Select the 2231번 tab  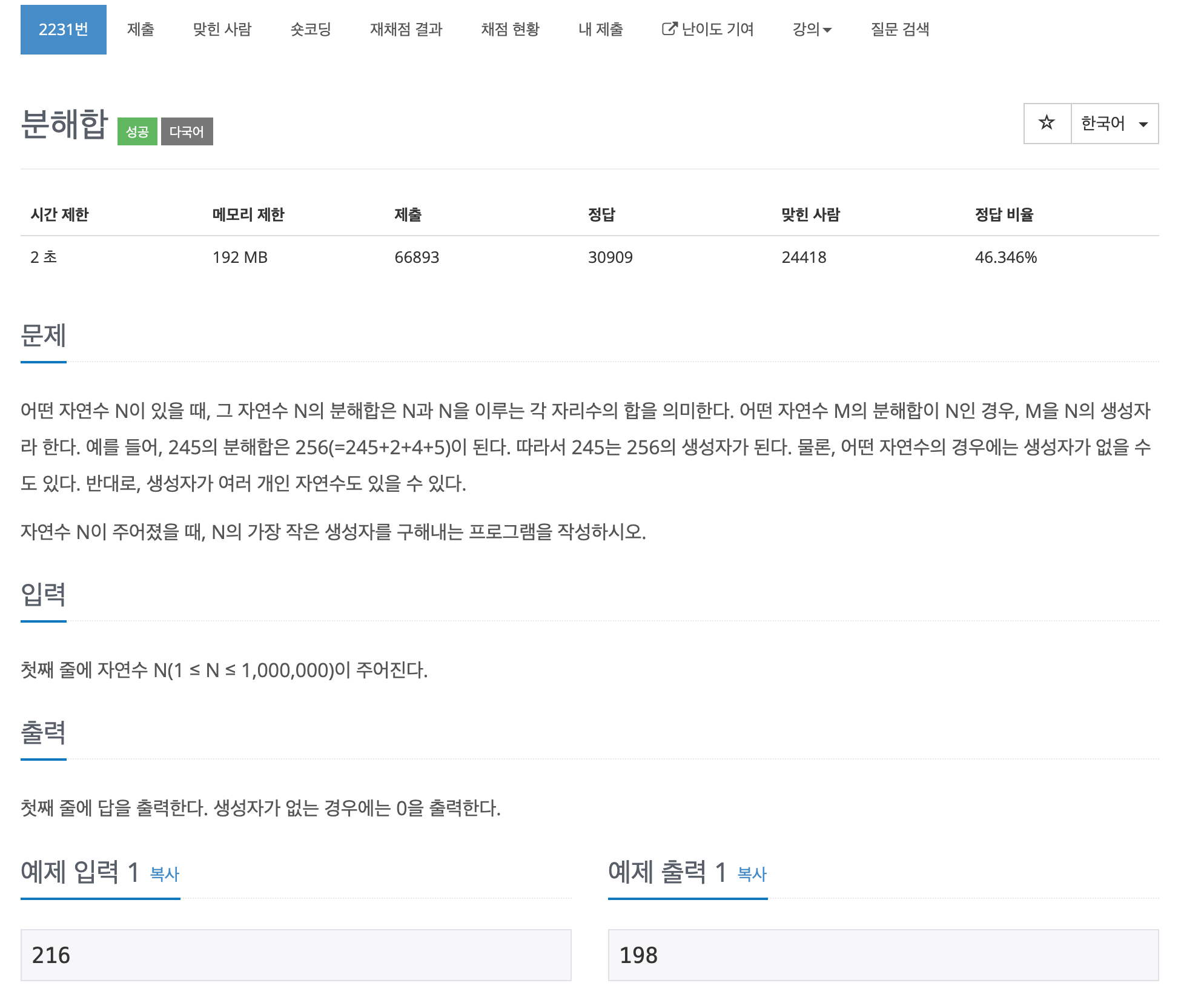click(64, 29)
